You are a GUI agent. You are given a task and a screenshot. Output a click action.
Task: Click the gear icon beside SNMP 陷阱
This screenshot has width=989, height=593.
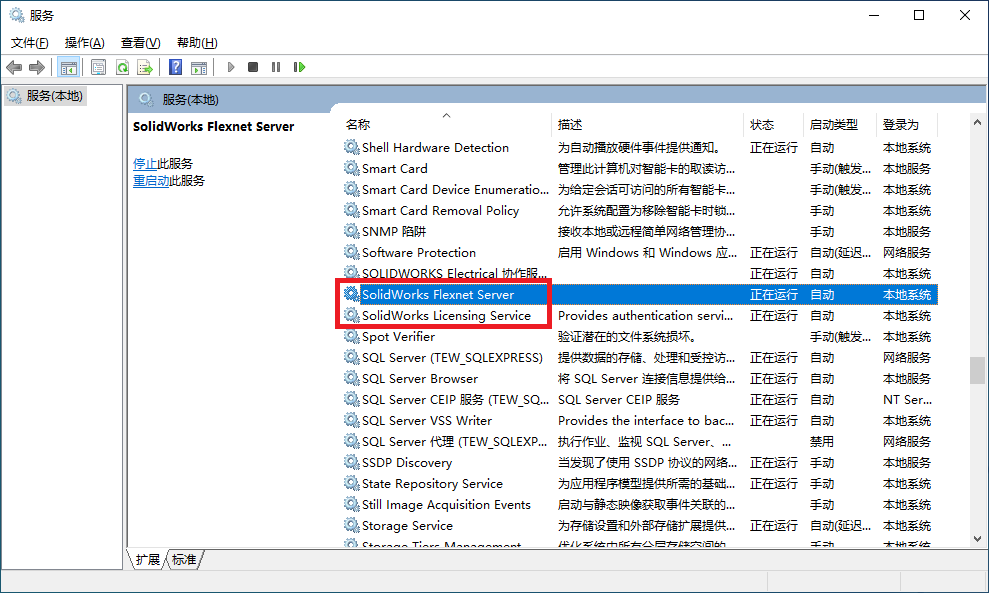pos(351,231)
